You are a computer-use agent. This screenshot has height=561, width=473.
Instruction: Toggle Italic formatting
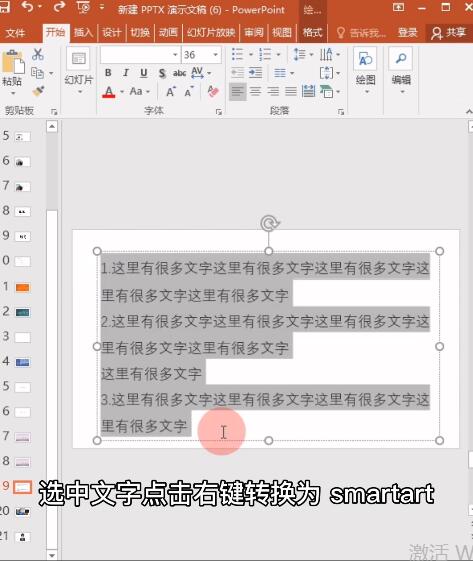coord(126,73)
